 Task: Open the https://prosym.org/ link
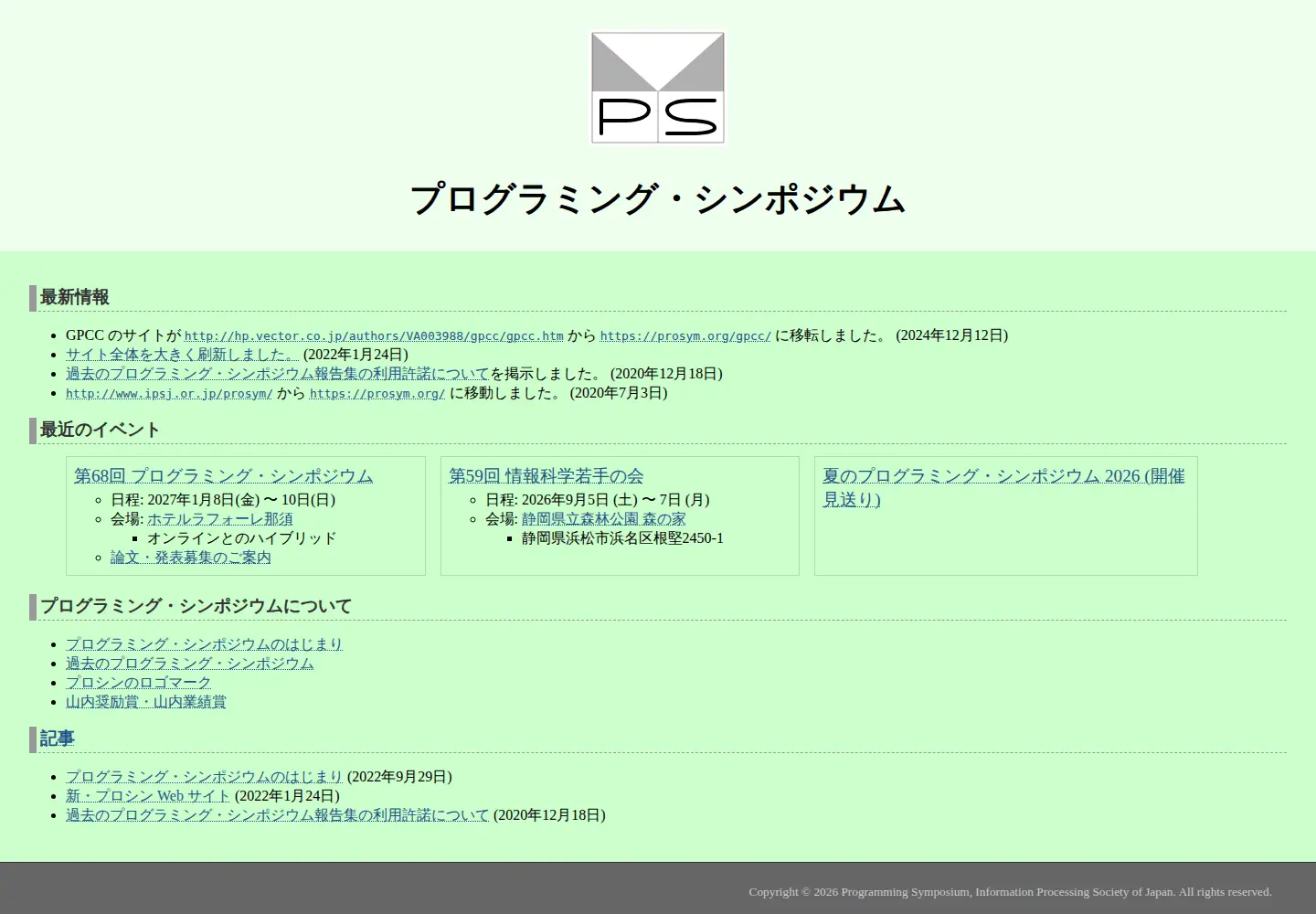click(x=377, y=394)
